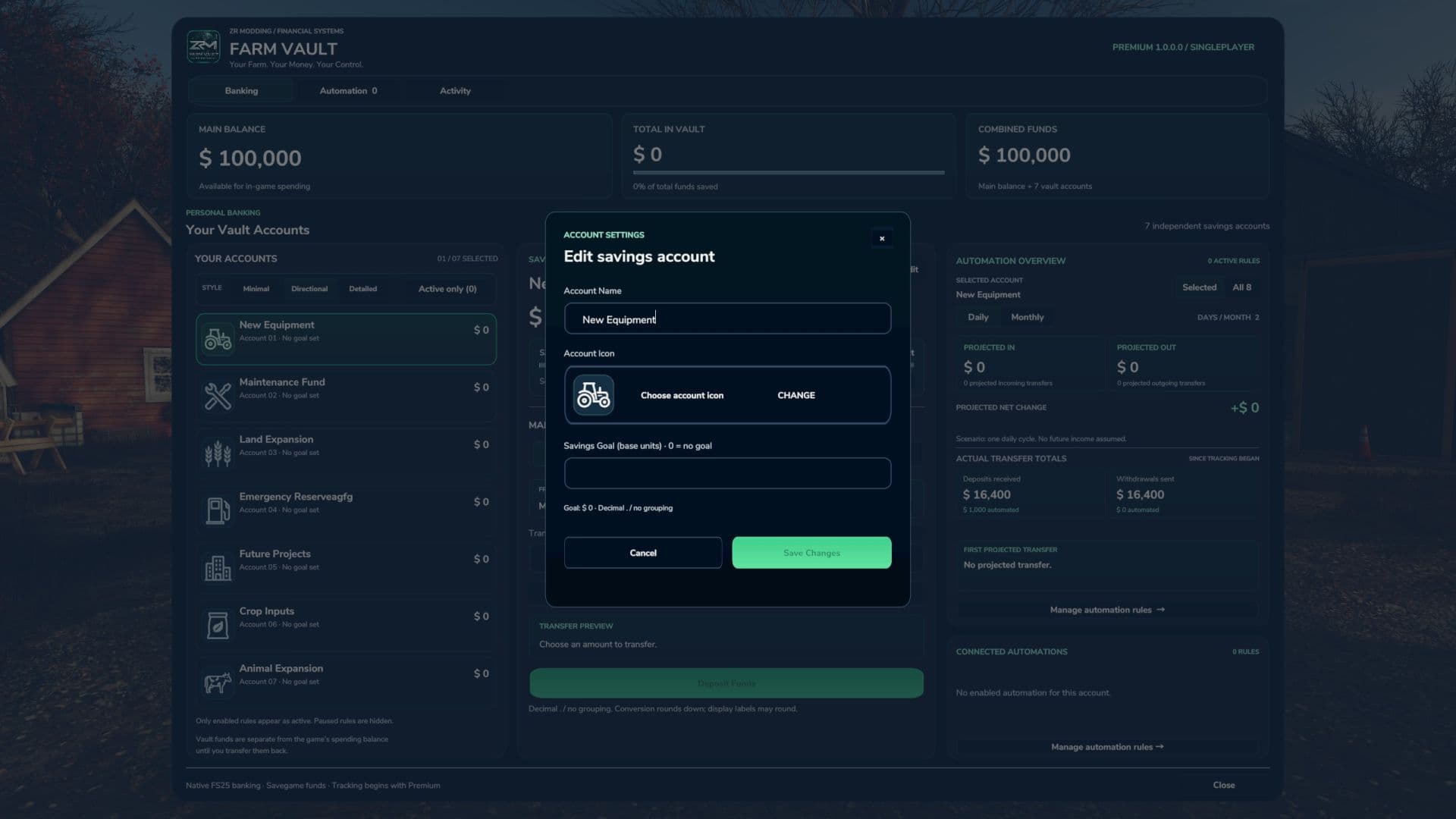Select the Detailed account style
1456x819 pixels.
pos(363,289)
